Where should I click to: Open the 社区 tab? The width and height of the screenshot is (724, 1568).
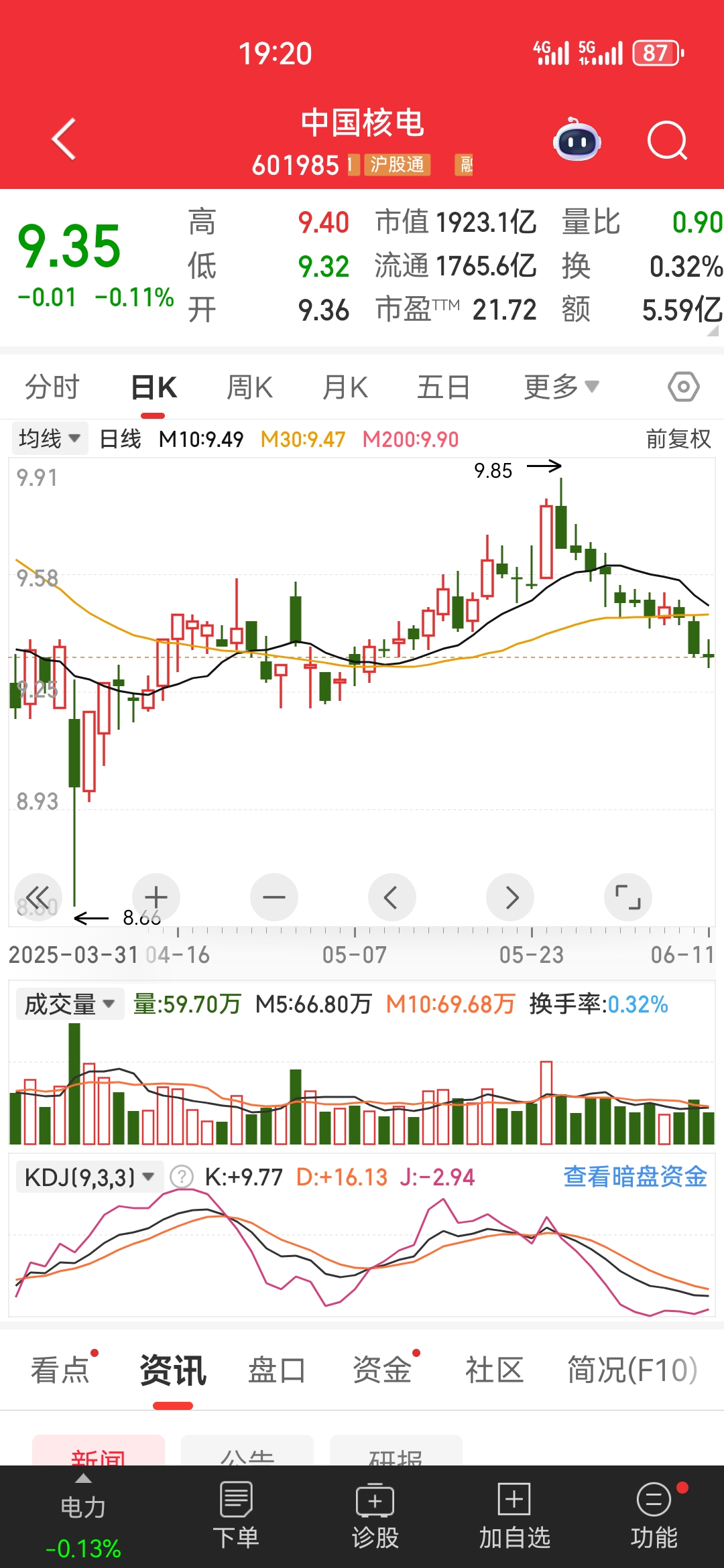494,1370
